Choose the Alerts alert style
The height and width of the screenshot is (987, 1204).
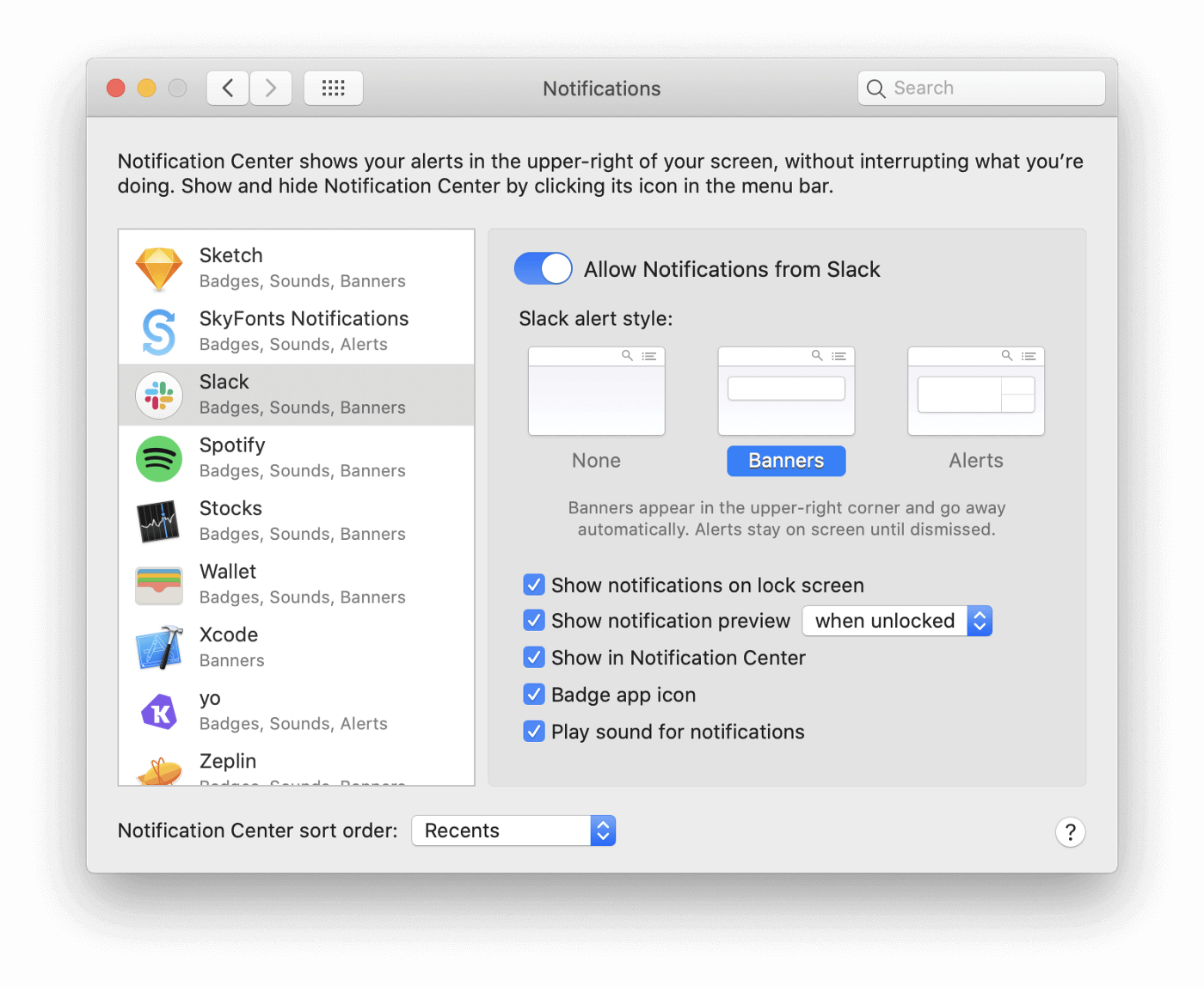pos(975,392)
